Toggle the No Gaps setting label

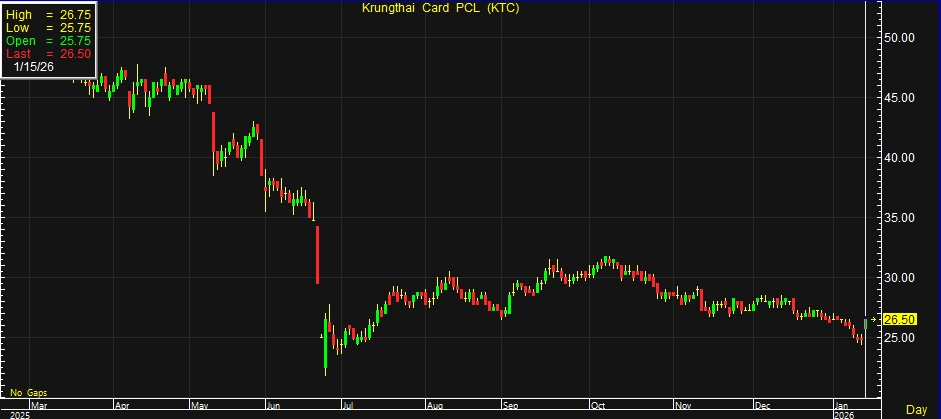(29, 393)
